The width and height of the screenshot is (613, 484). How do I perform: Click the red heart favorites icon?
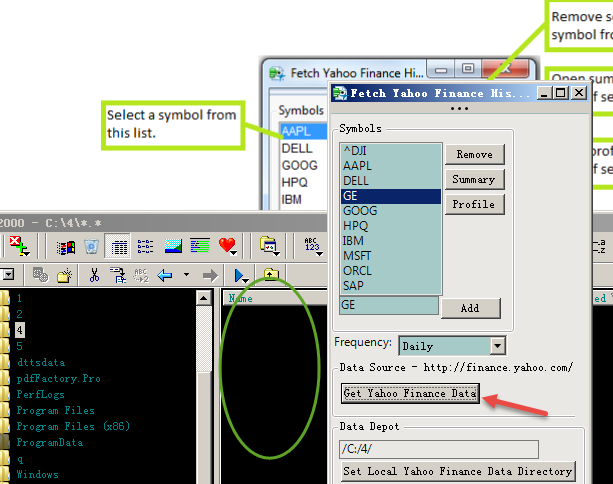click(x=227, y=245)
